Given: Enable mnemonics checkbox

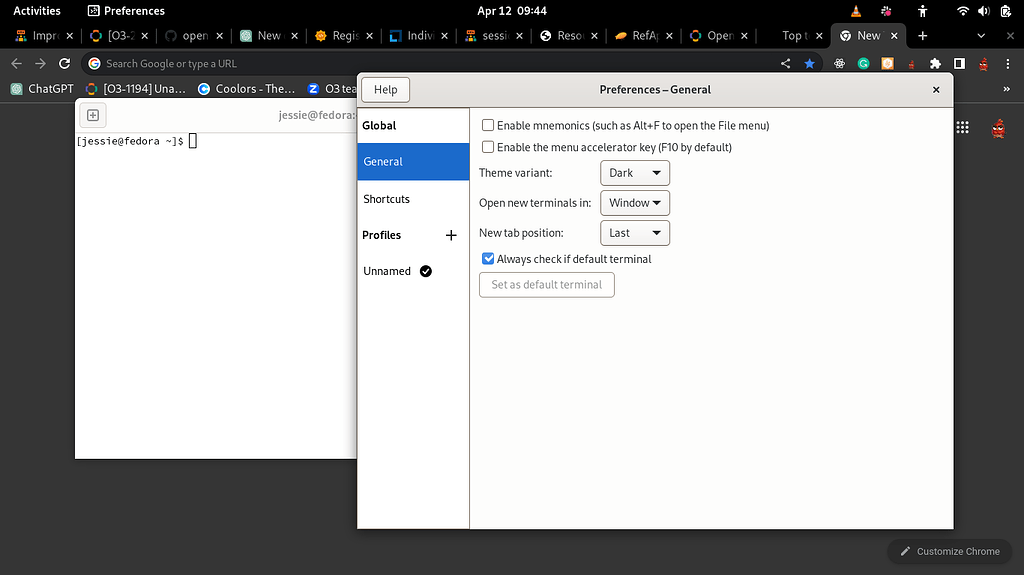Looking at the screenshot, I should 488,126.
